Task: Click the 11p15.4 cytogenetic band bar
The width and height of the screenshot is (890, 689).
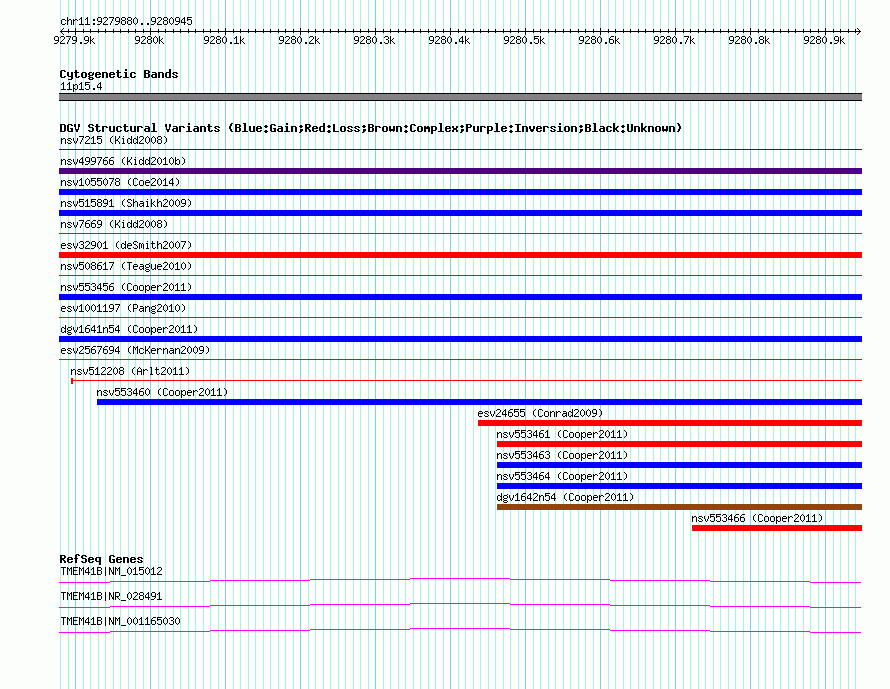Action: point(460,97)
